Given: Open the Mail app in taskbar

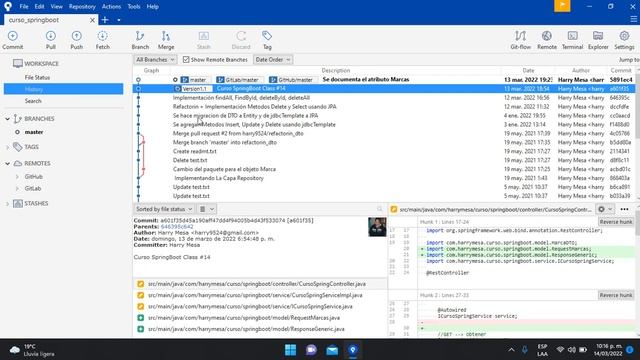Looking at the screenshot, I should click(x=332, y=350).
